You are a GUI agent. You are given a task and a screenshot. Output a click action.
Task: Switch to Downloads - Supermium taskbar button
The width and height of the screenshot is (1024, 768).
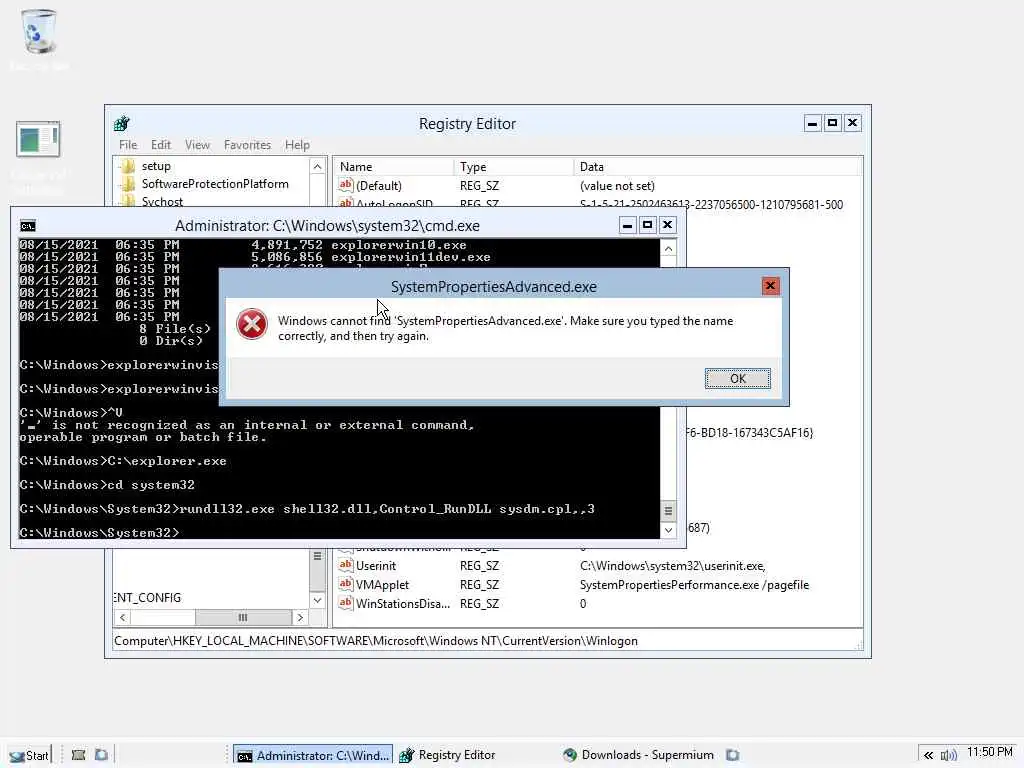638,755
